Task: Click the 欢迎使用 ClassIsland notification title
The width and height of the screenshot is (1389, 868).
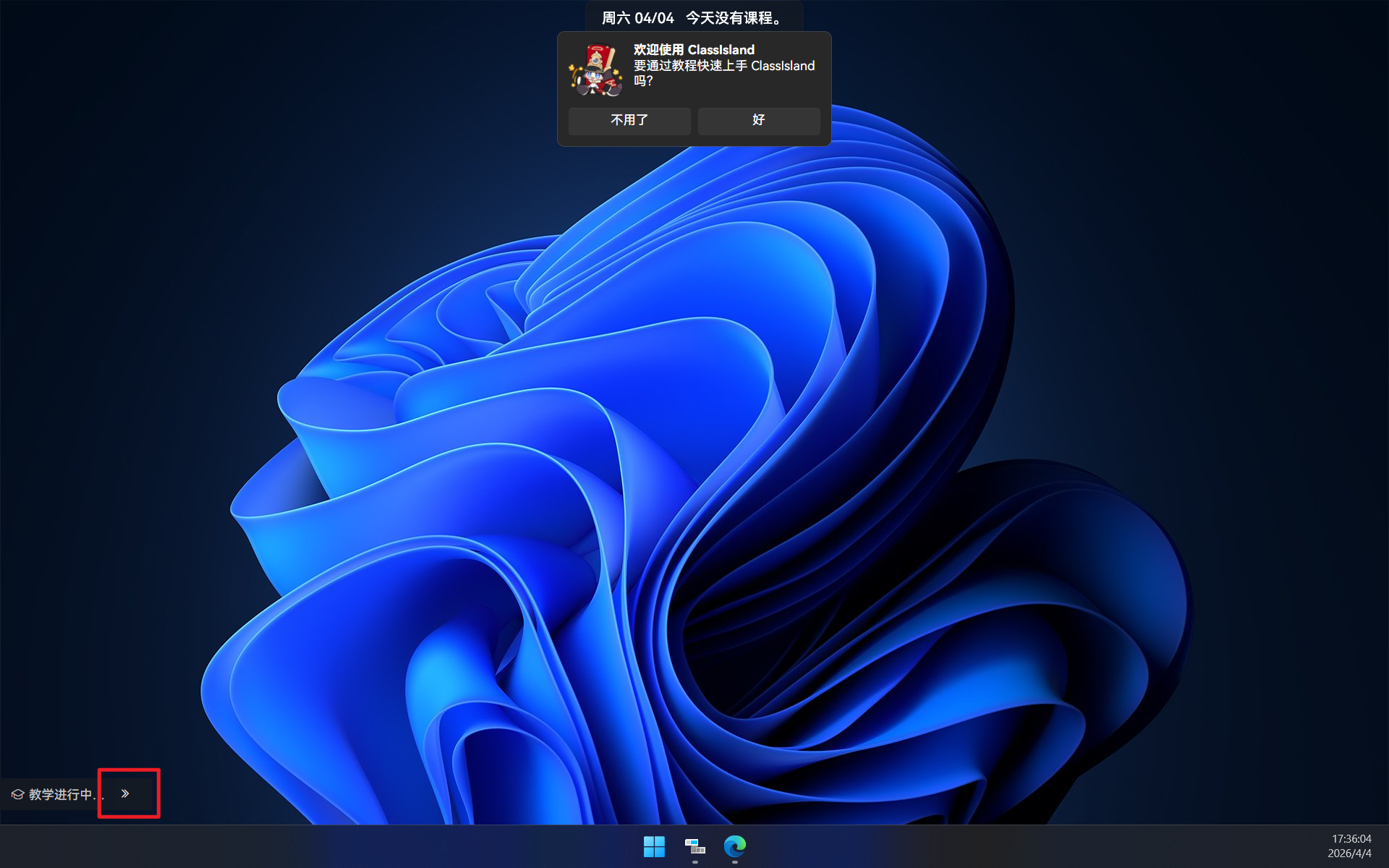Action: pyautogui.click(x=693, y=49)
